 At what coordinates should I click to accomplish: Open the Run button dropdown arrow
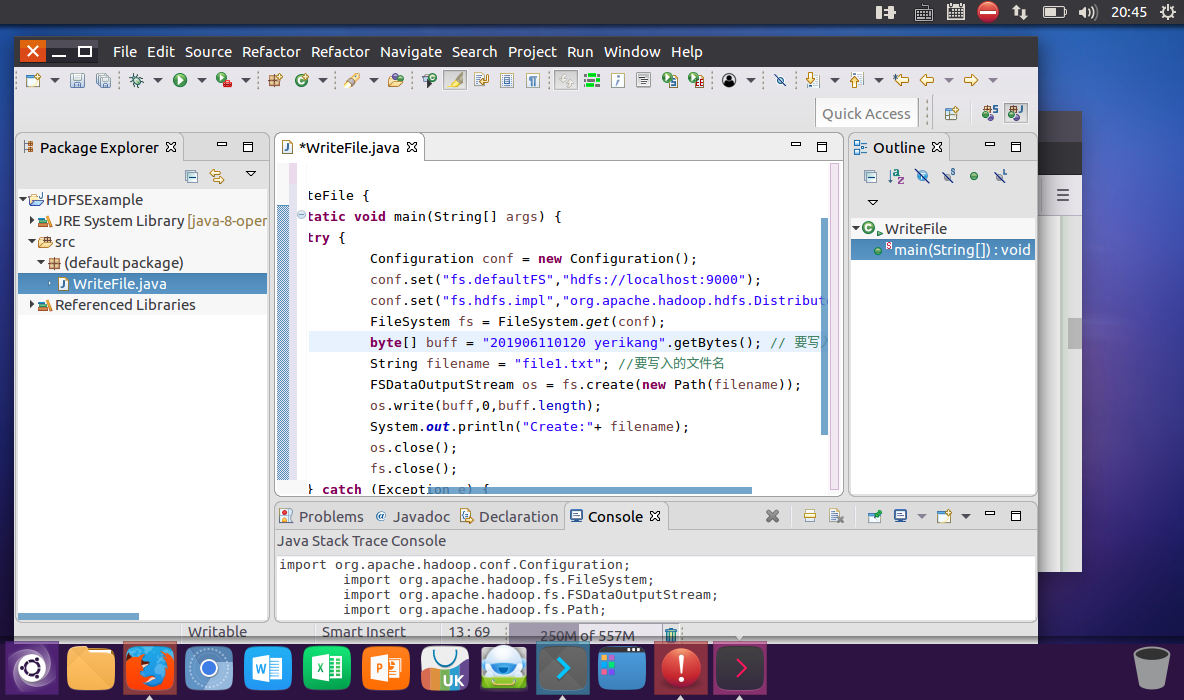coord(201,80)
